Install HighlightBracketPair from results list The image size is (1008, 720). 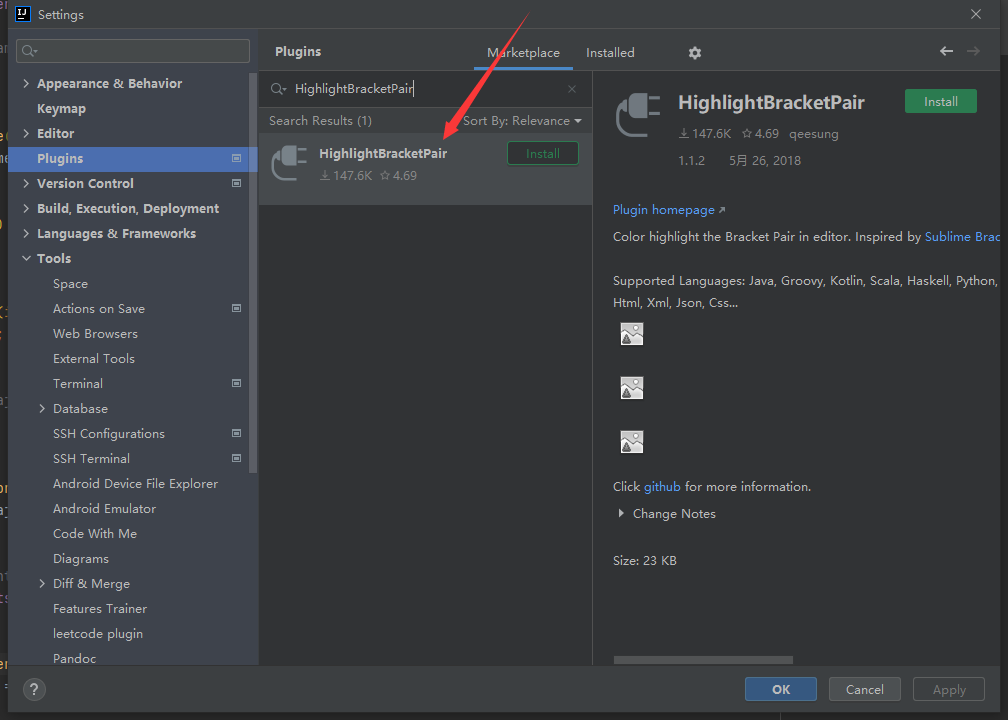tap(543, 154)
